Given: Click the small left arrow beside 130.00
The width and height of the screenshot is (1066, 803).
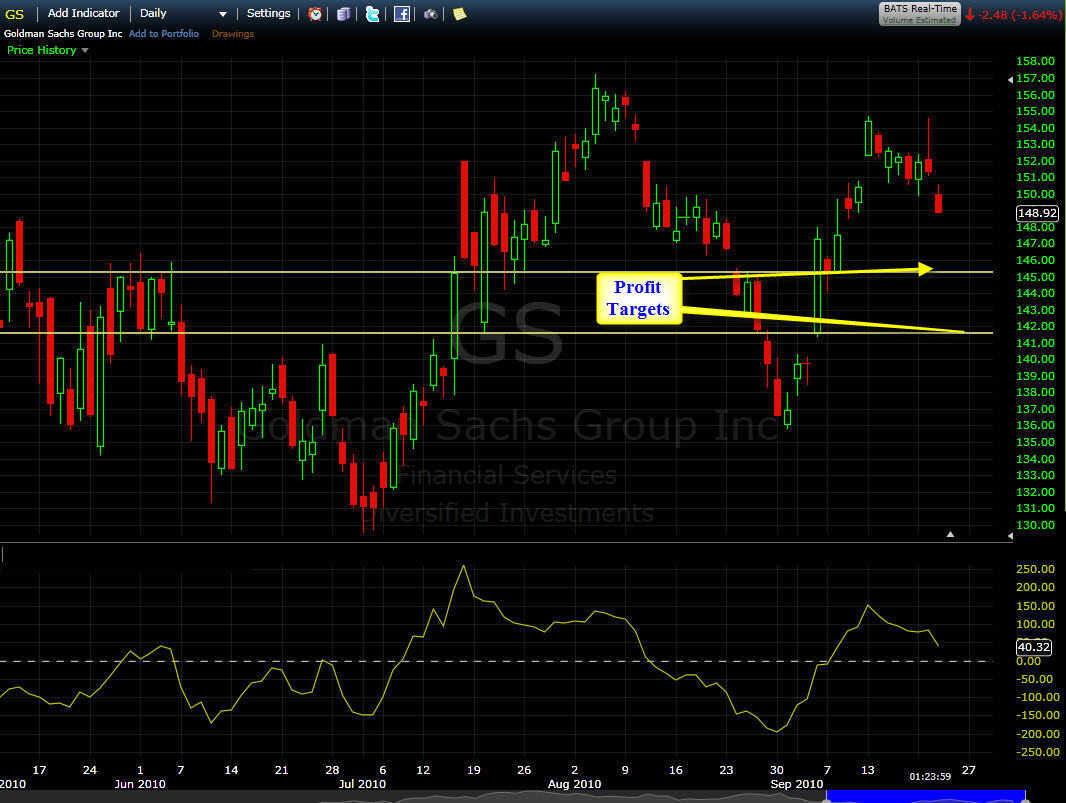Looking at the screenshot, I should [x=1010, y=536].
